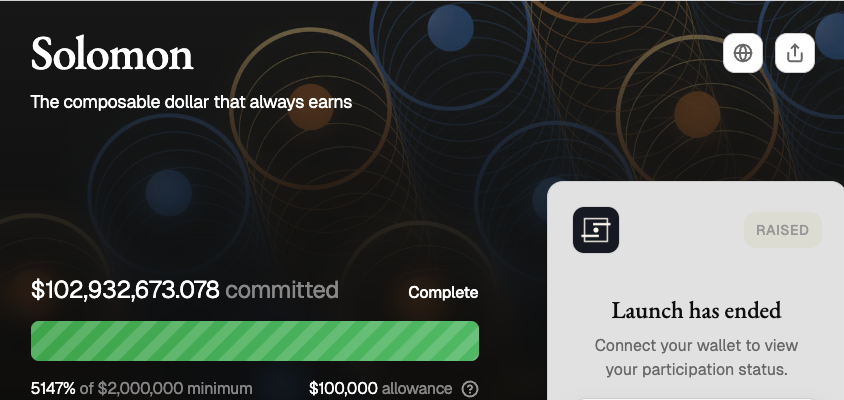This screenshot has height=400, width=844.
Task: Open the allowance help question mark icon
Action: coord(470,389)
